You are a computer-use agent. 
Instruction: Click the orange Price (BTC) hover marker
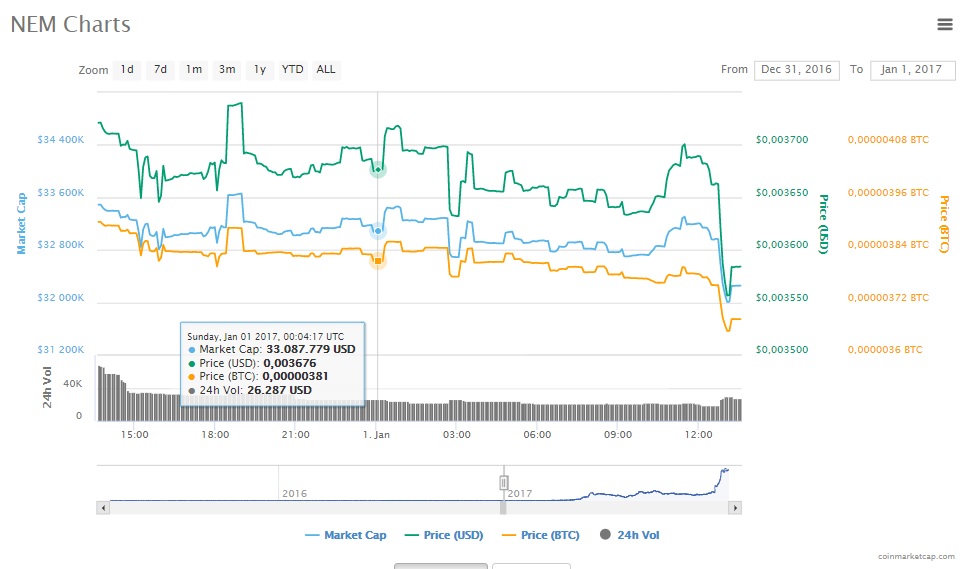pyautogui.click(x=378, y=261)
